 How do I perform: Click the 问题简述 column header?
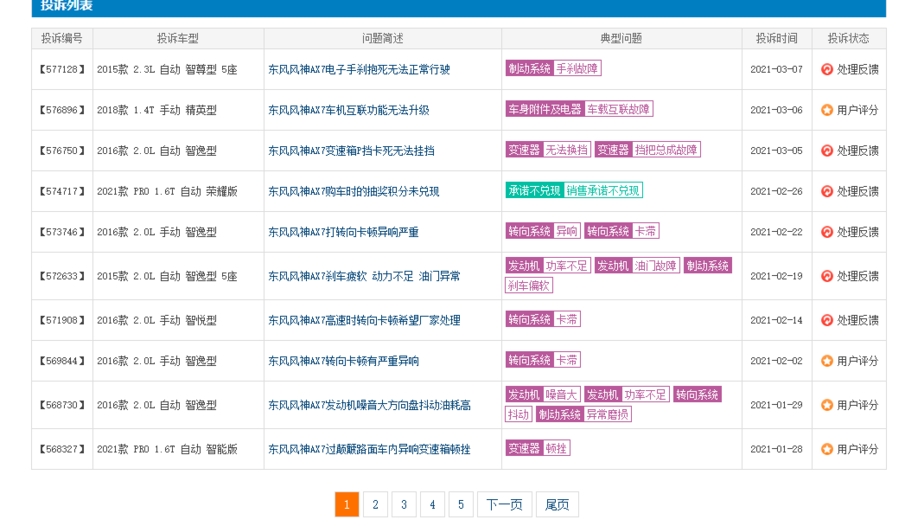coord(383,38)
